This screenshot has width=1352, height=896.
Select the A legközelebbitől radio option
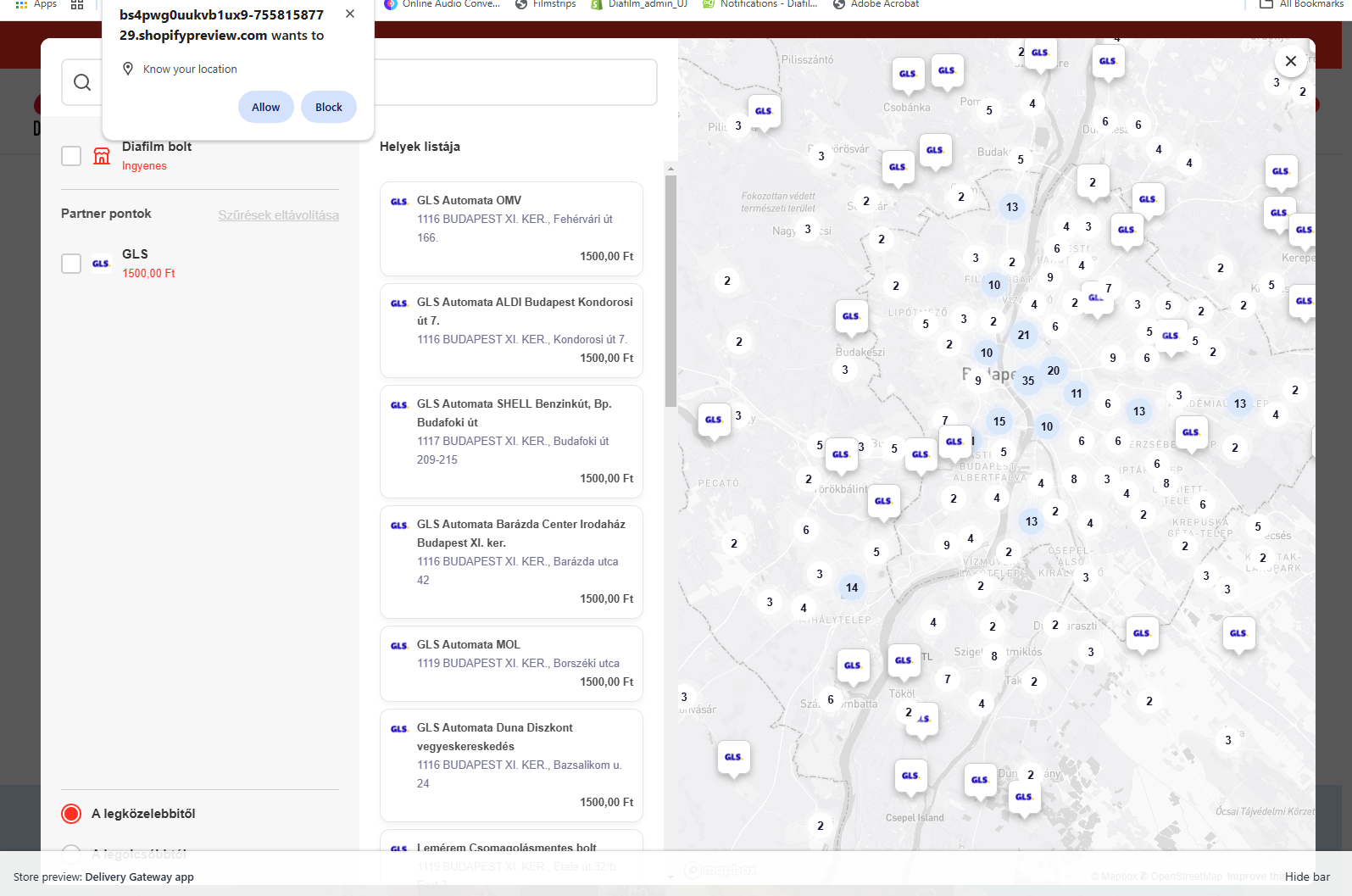[71, 814]
